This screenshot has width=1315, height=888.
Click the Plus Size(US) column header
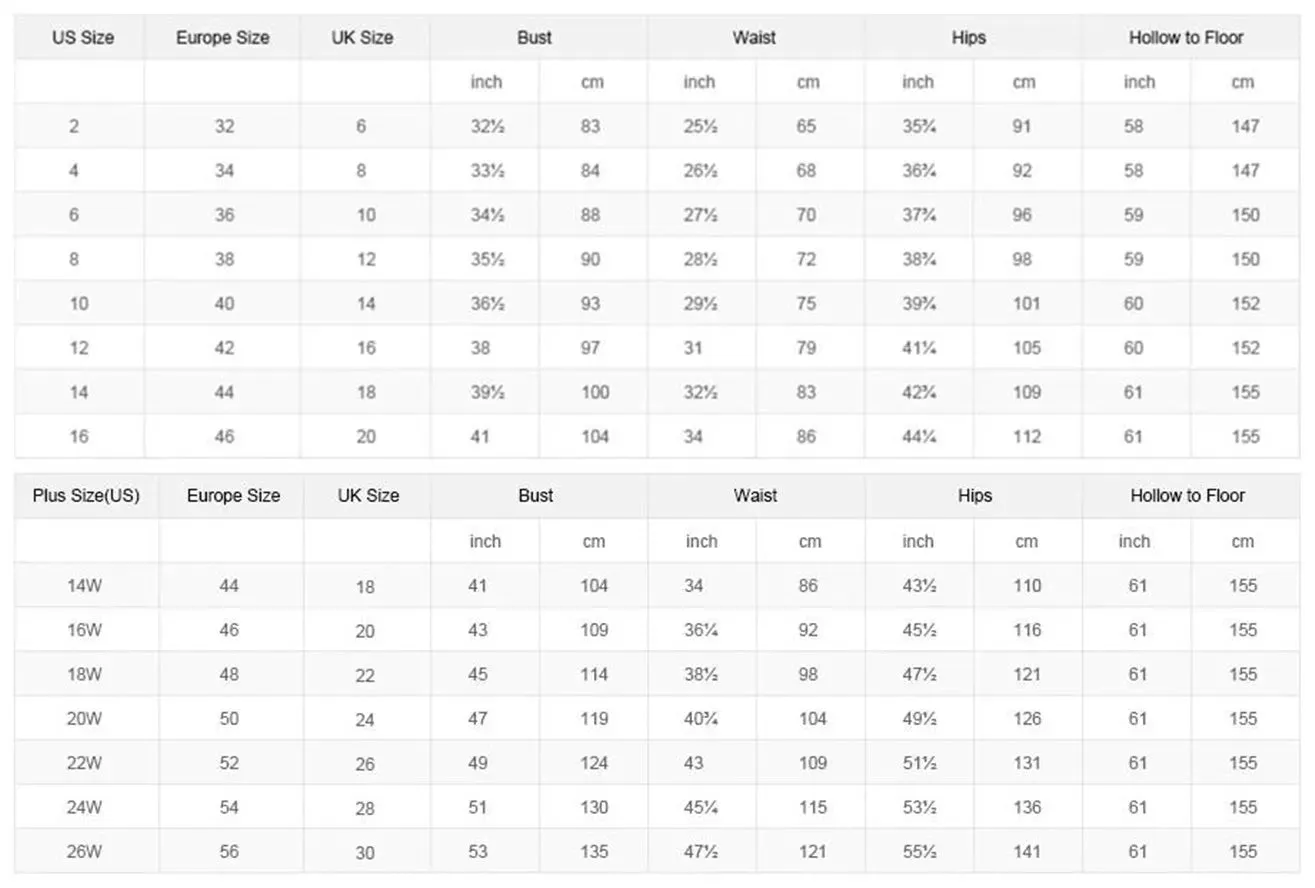coord(86,496)
